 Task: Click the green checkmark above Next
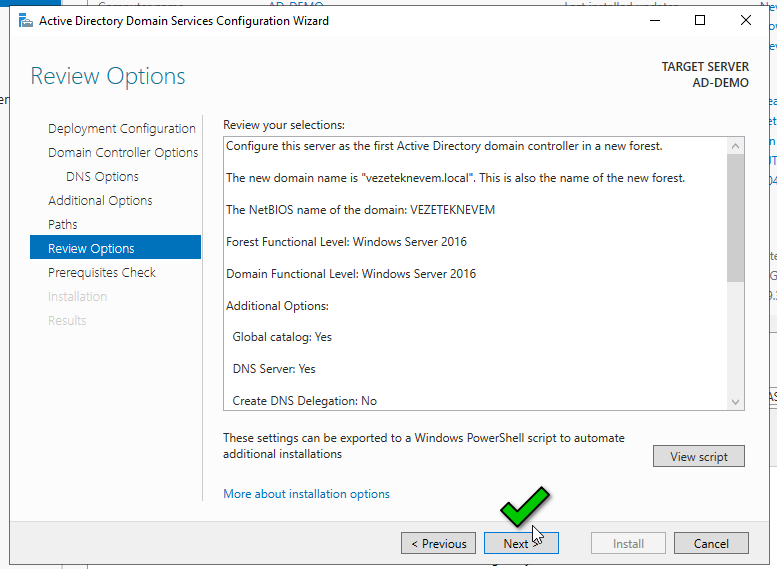525,505
